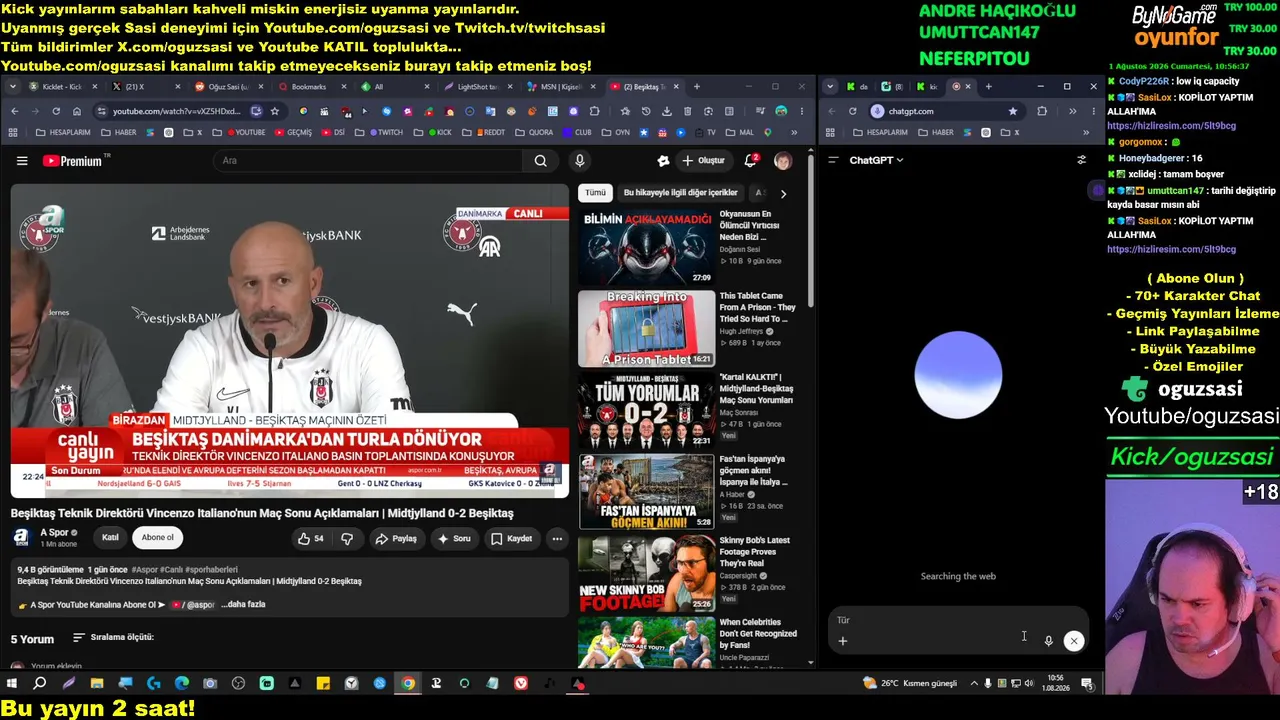Show more bookmarks in the YouTube window

(x=794, y=132)
